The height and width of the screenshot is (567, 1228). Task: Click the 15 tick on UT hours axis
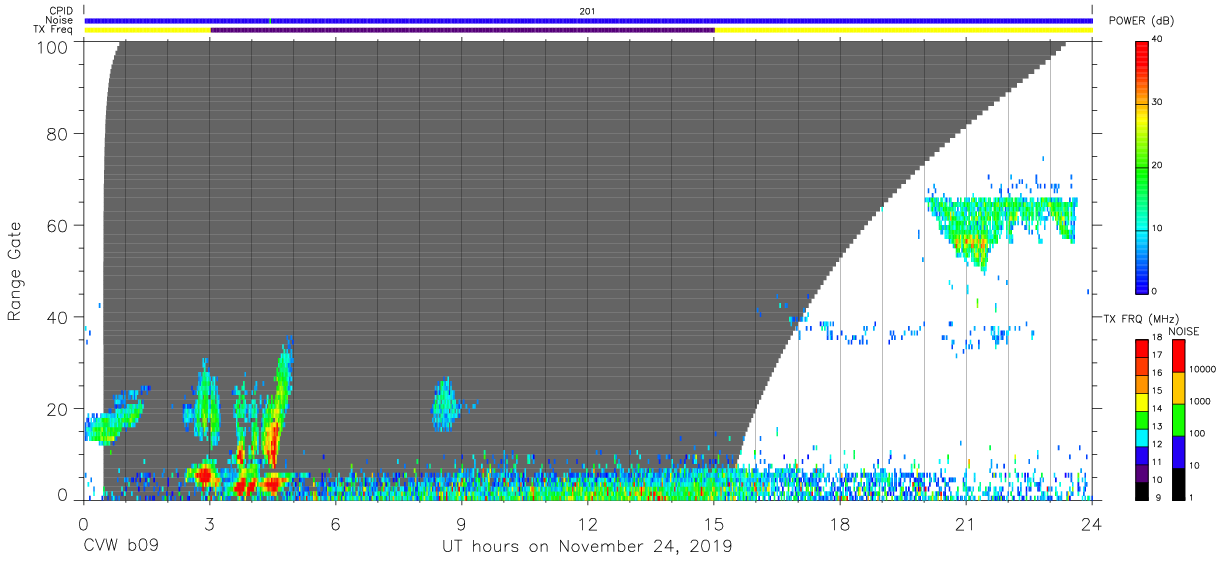coord(714,523)
